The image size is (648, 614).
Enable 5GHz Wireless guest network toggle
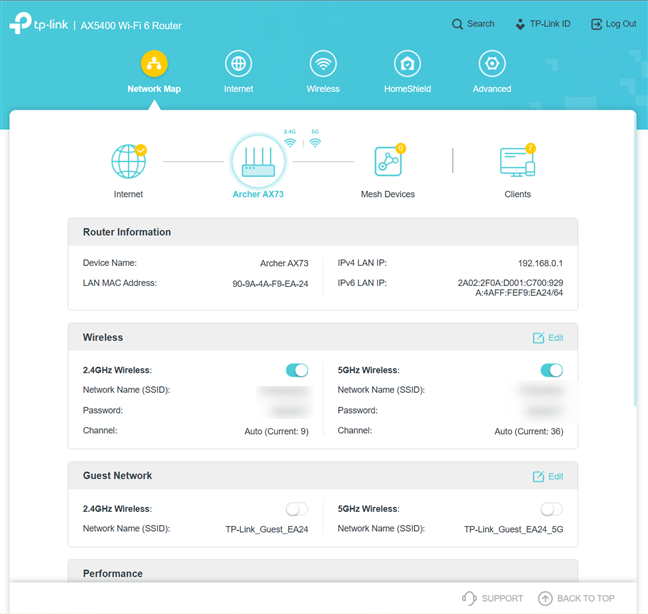tap(551, 509)
